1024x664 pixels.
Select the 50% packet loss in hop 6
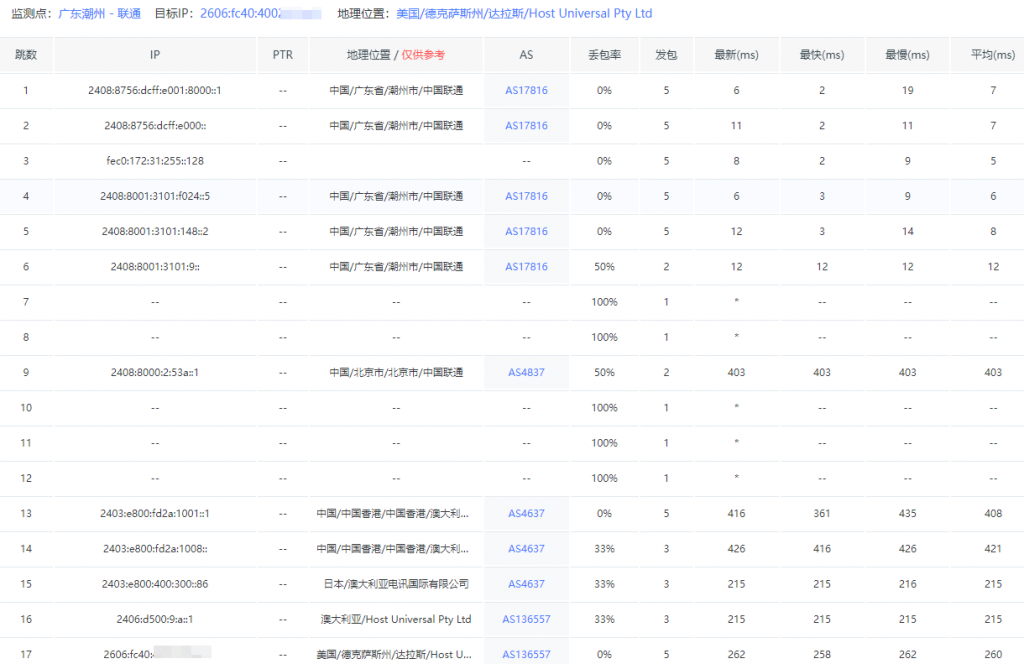(605, 266)
